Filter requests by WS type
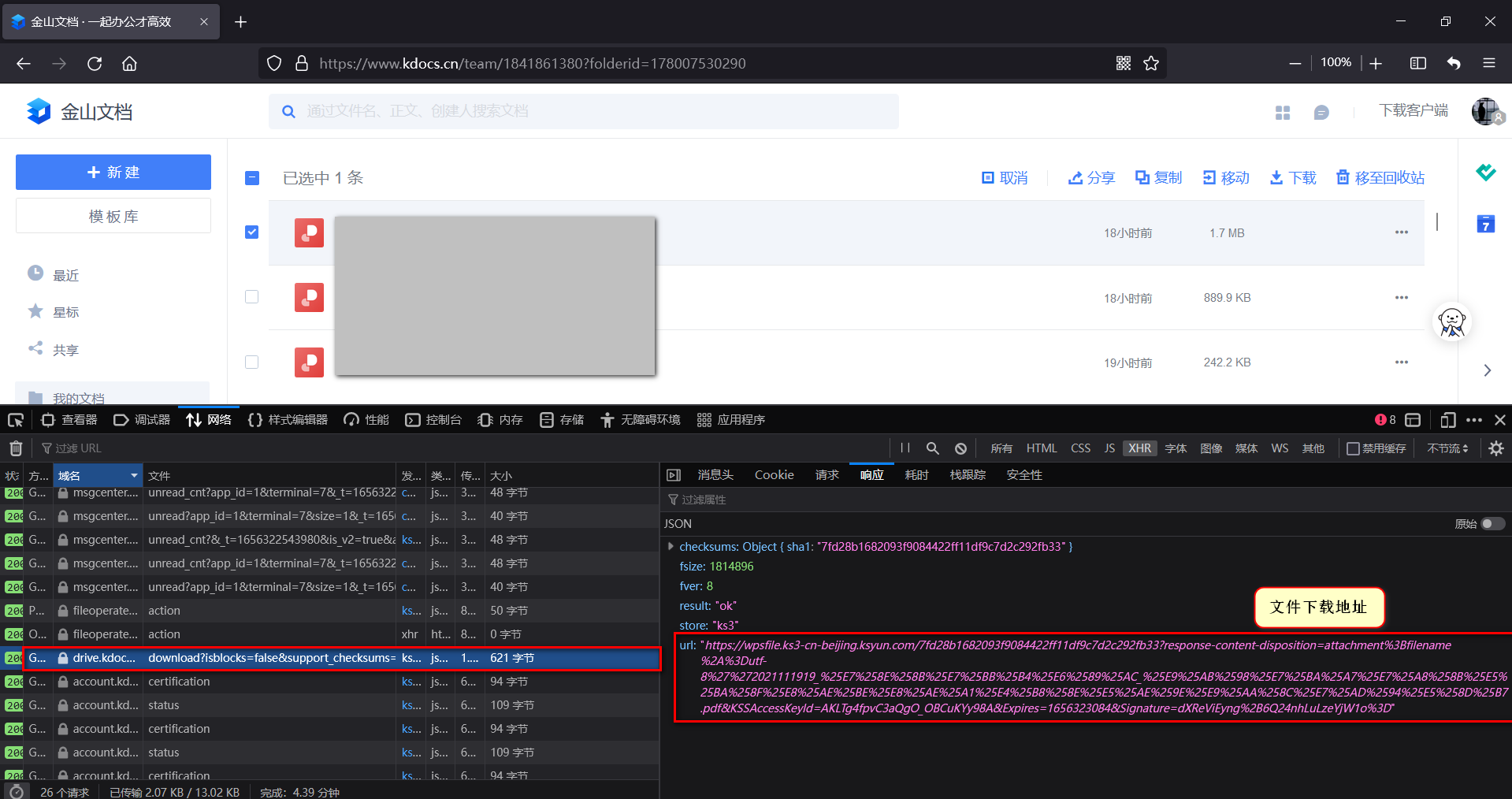Screen dimensions: 1512x799 tap(1280, 448)
